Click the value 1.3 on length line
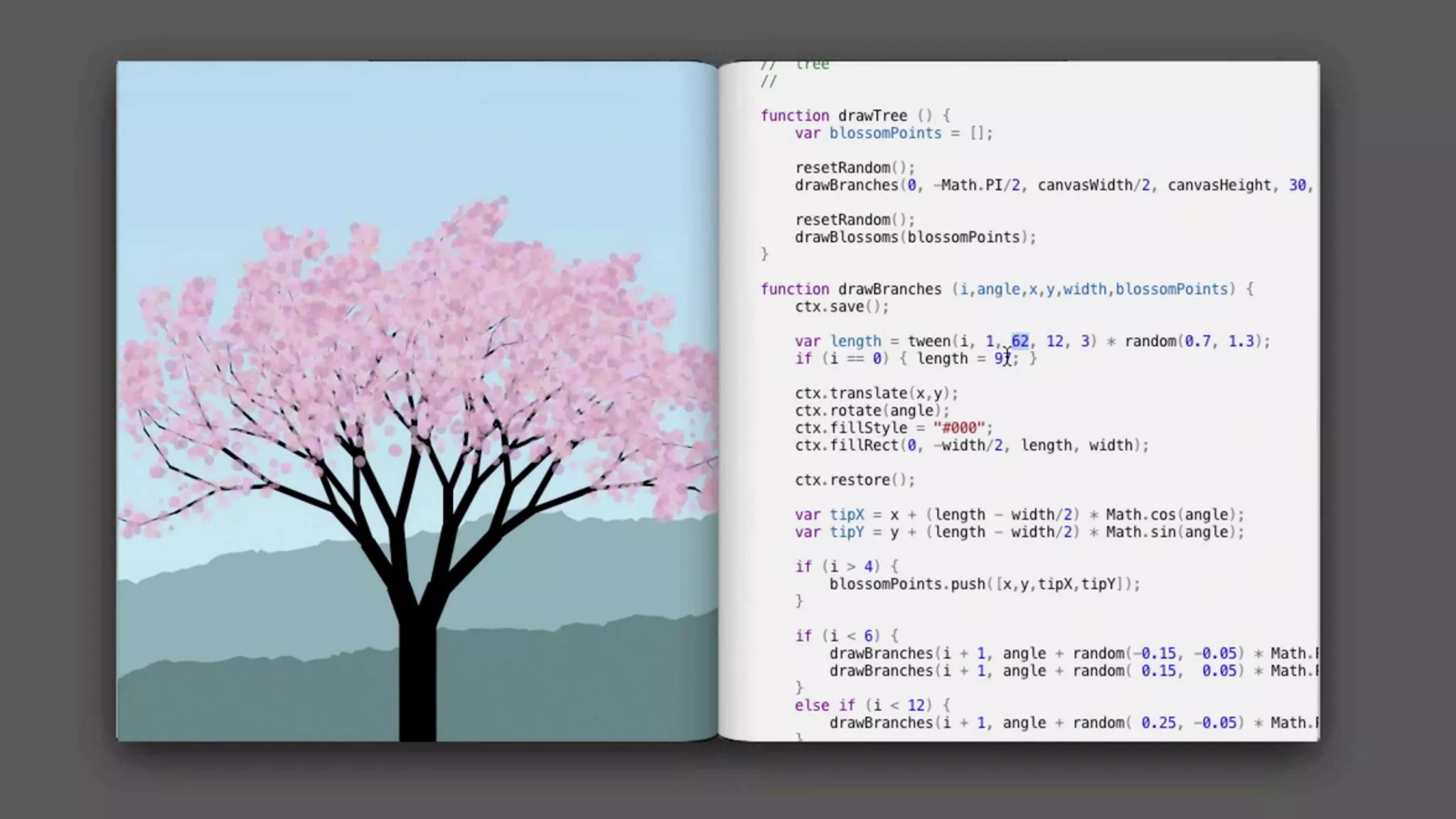 tap(1241, 341)
